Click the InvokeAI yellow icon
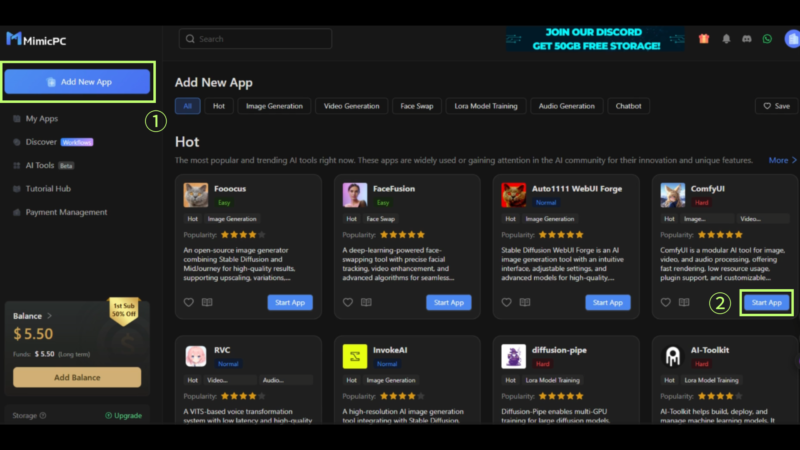 coord(355,356)
